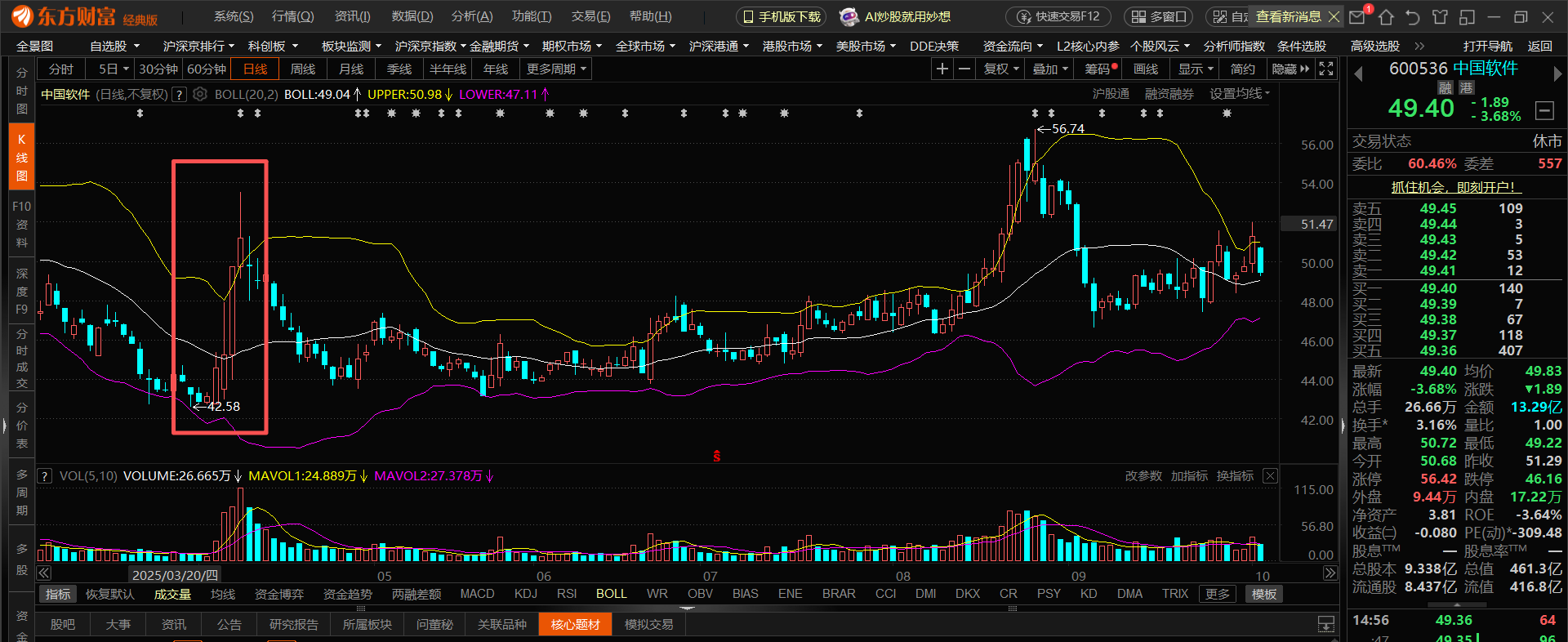
Task: Open 快速交易F12 quick trade
Action: click(x=1058, y=16)
